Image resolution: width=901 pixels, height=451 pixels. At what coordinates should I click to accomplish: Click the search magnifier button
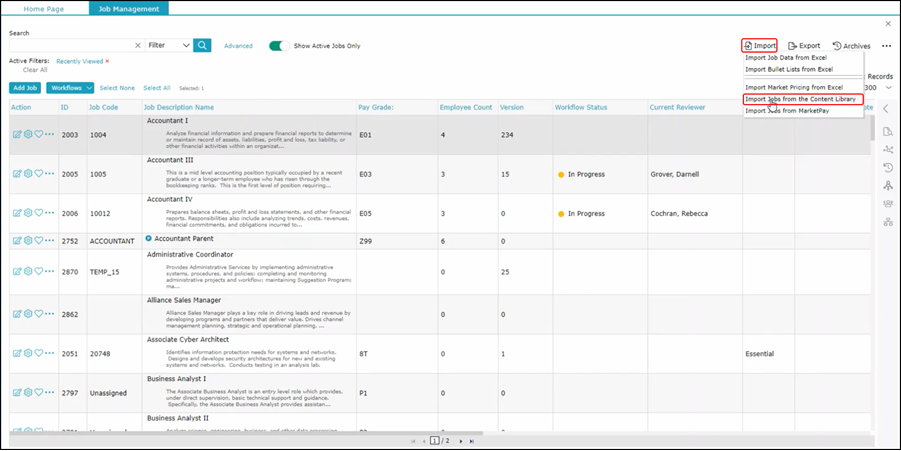[x=202, y=45]
